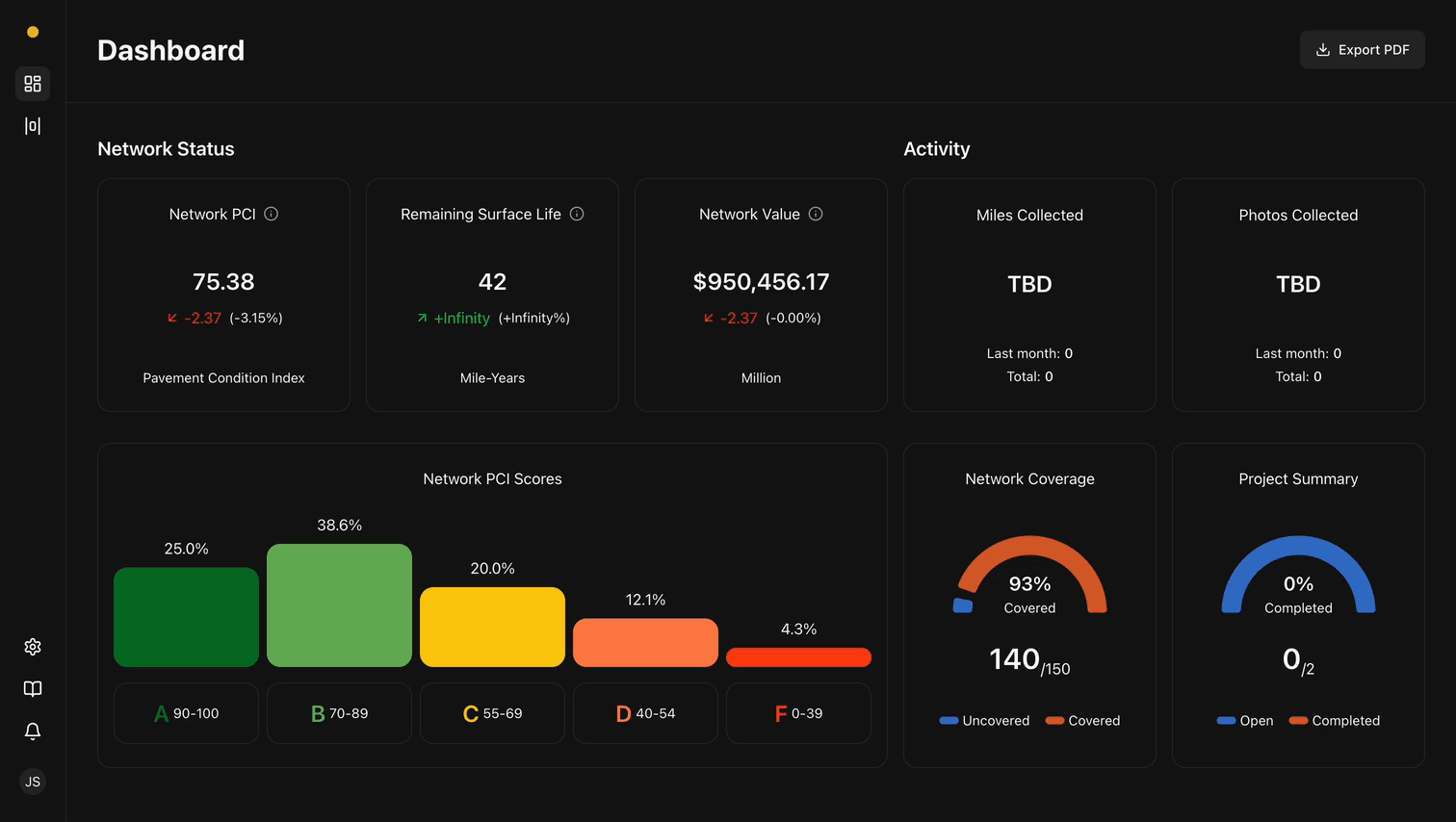Click the dark green 25.0% bar

point(186,617)
